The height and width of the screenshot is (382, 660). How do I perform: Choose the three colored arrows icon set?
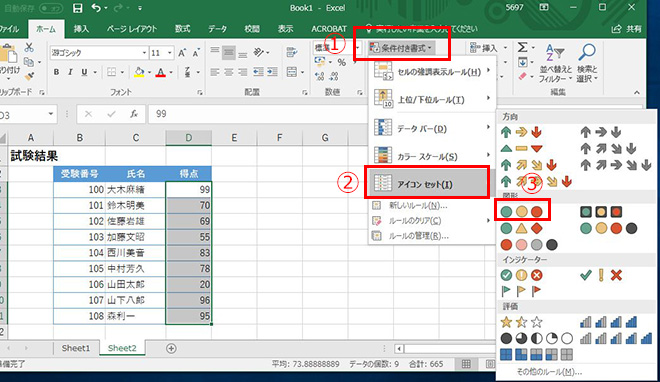click(x=521, y=133)
